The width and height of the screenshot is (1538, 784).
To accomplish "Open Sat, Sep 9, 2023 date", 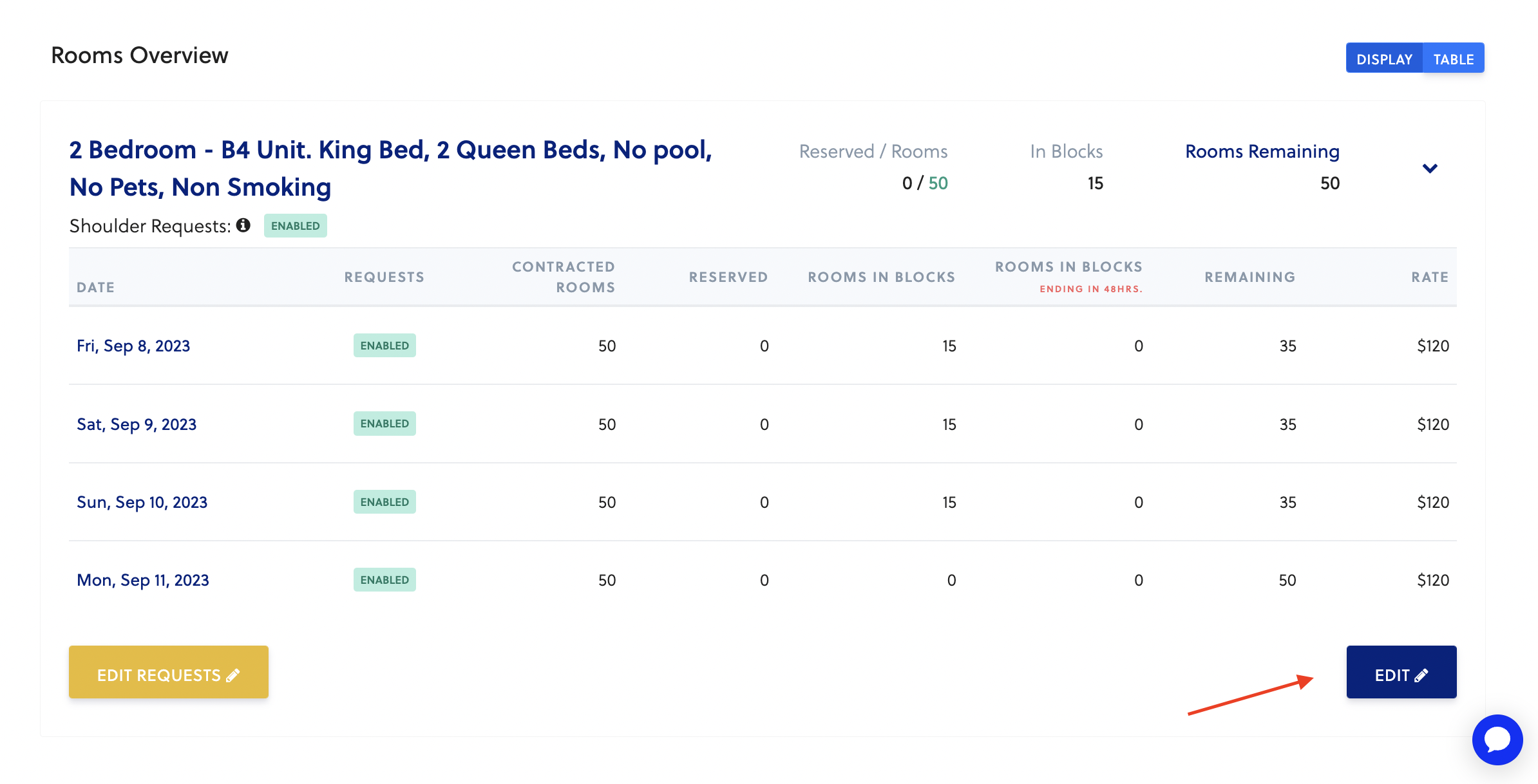I will click(137, 424).
